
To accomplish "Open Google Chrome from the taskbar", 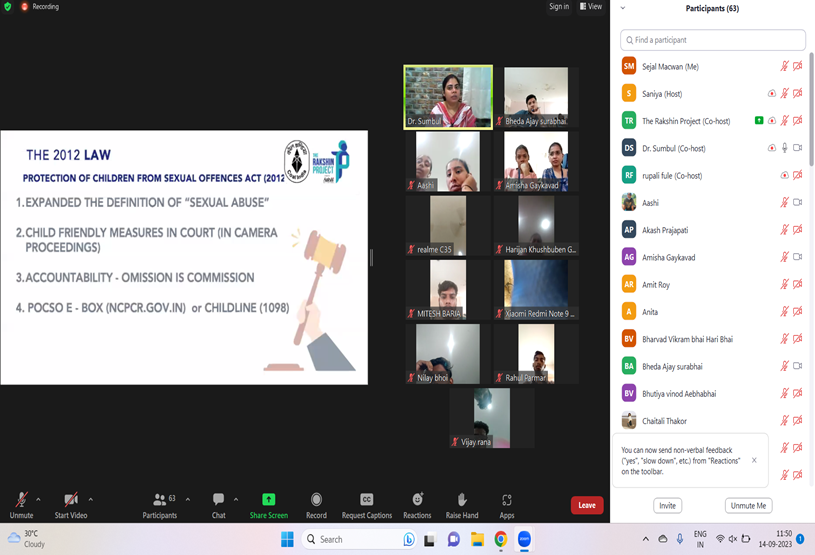I will [501, 539].
